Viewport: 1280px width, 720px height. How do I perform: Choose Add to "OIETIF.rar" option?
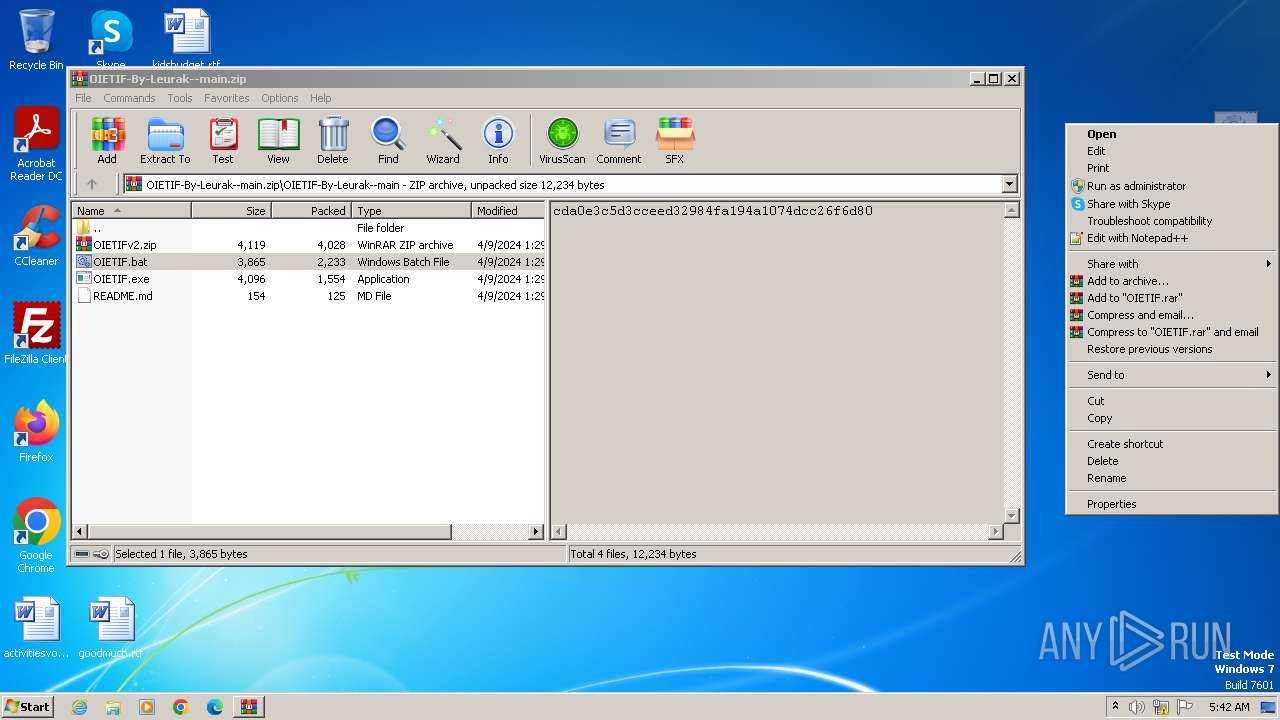click(x=1172, y=298)
